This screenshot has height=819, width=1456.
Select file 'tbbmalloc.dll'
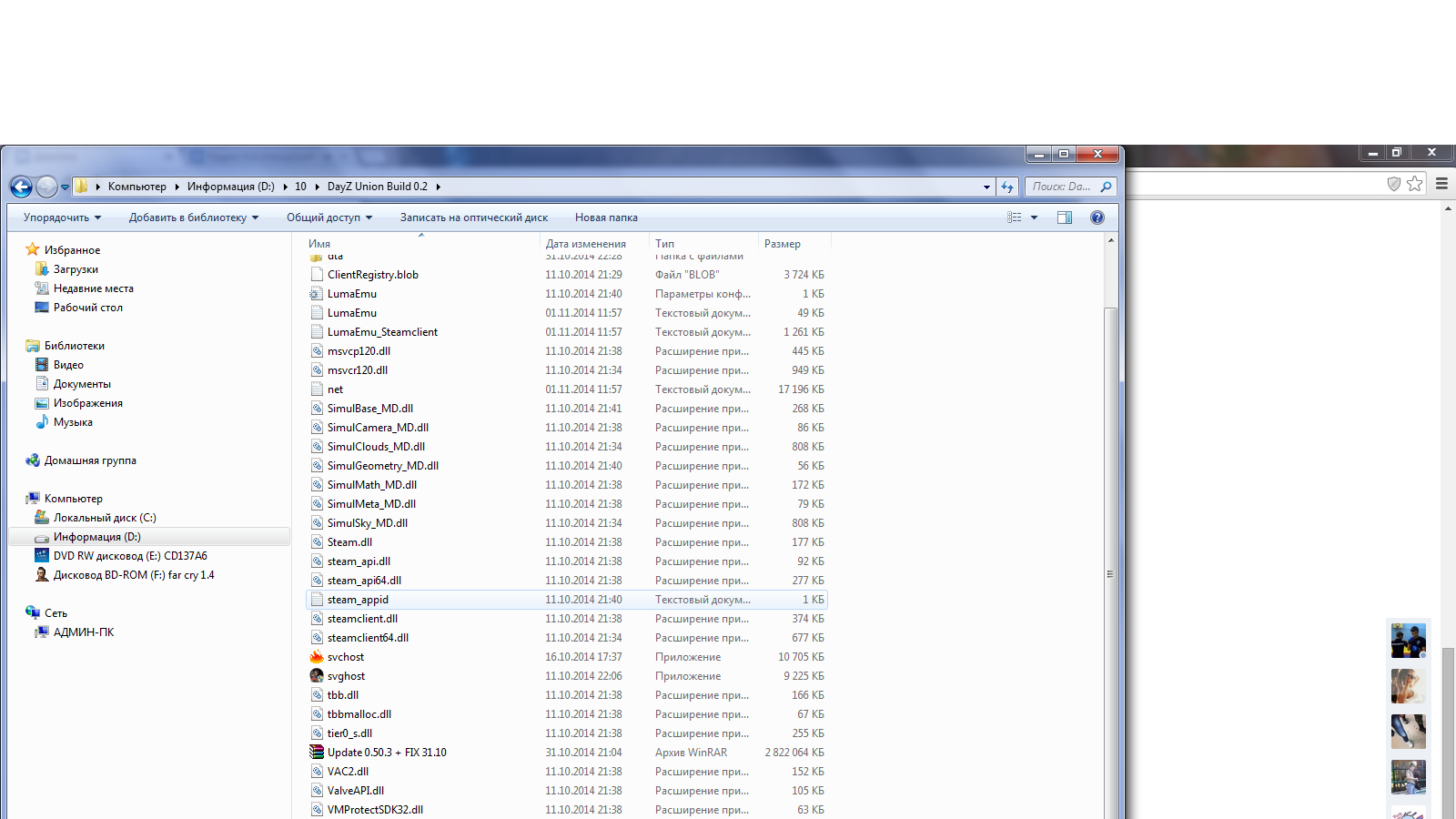tap(359, 714)
